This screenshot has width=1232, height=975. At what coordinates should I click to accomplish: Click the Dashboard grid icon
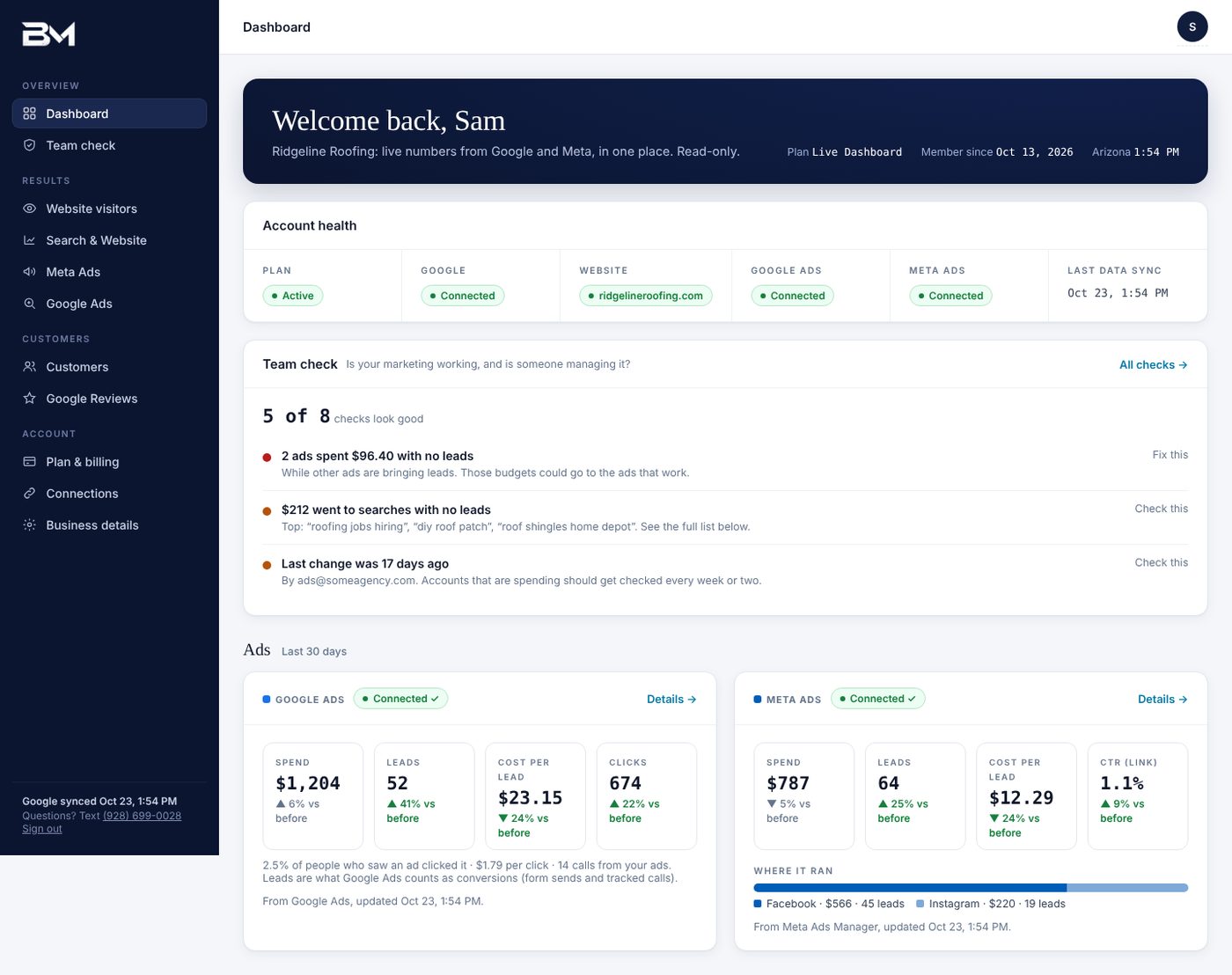coord(29,114)
